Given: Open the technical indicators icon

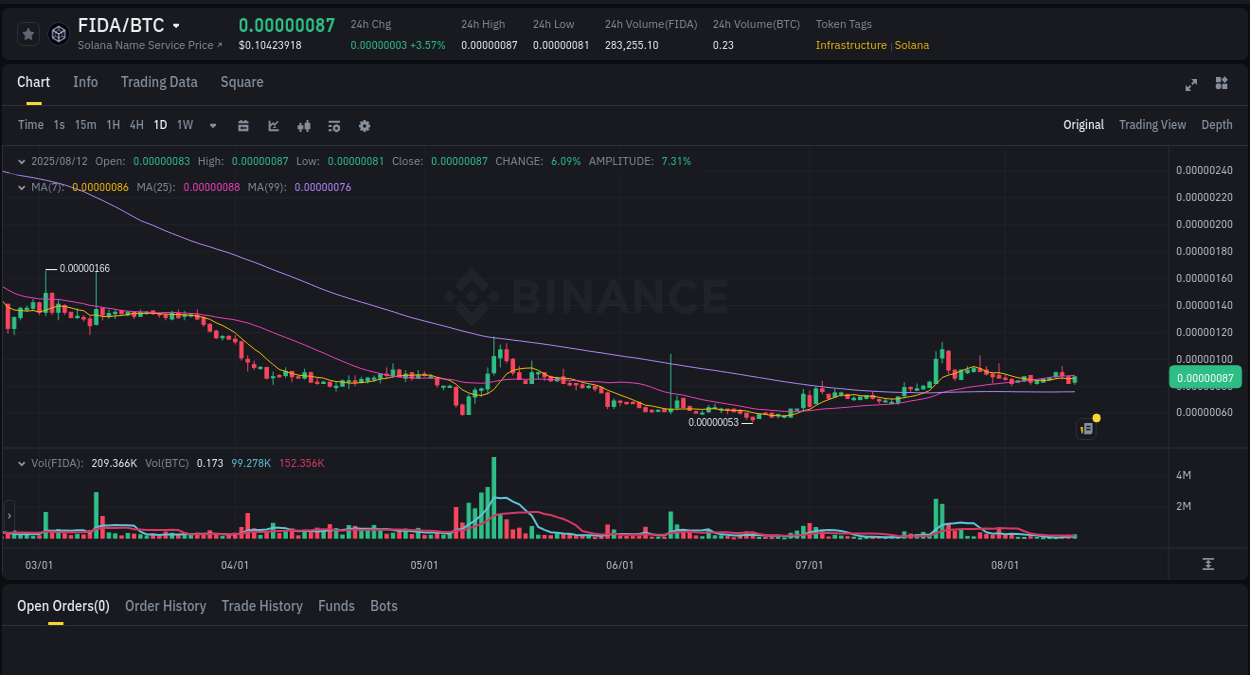Looking at the screenshot, I should 273,126.
